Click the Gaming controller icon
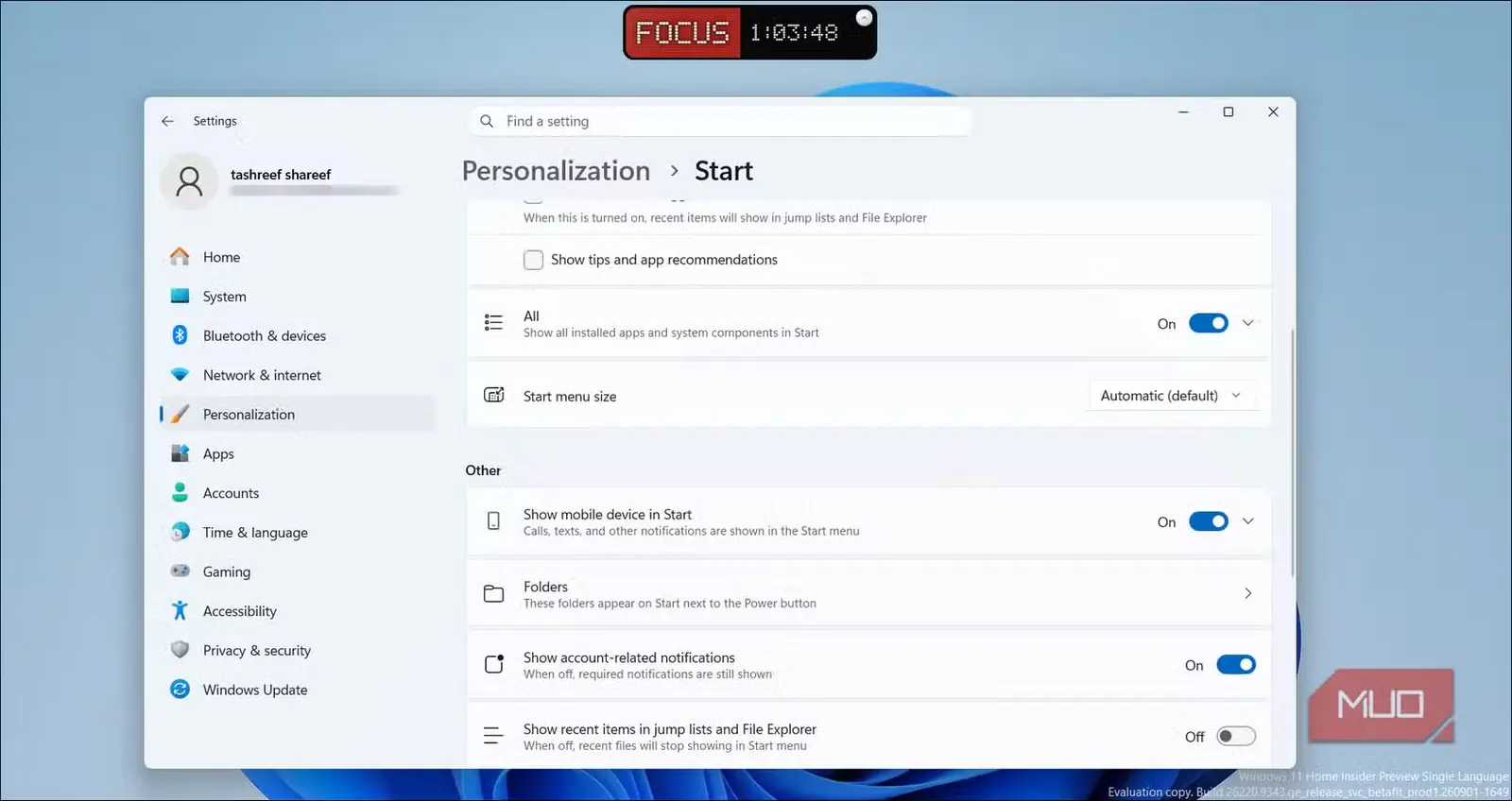1512x801 pixels. 180,571
